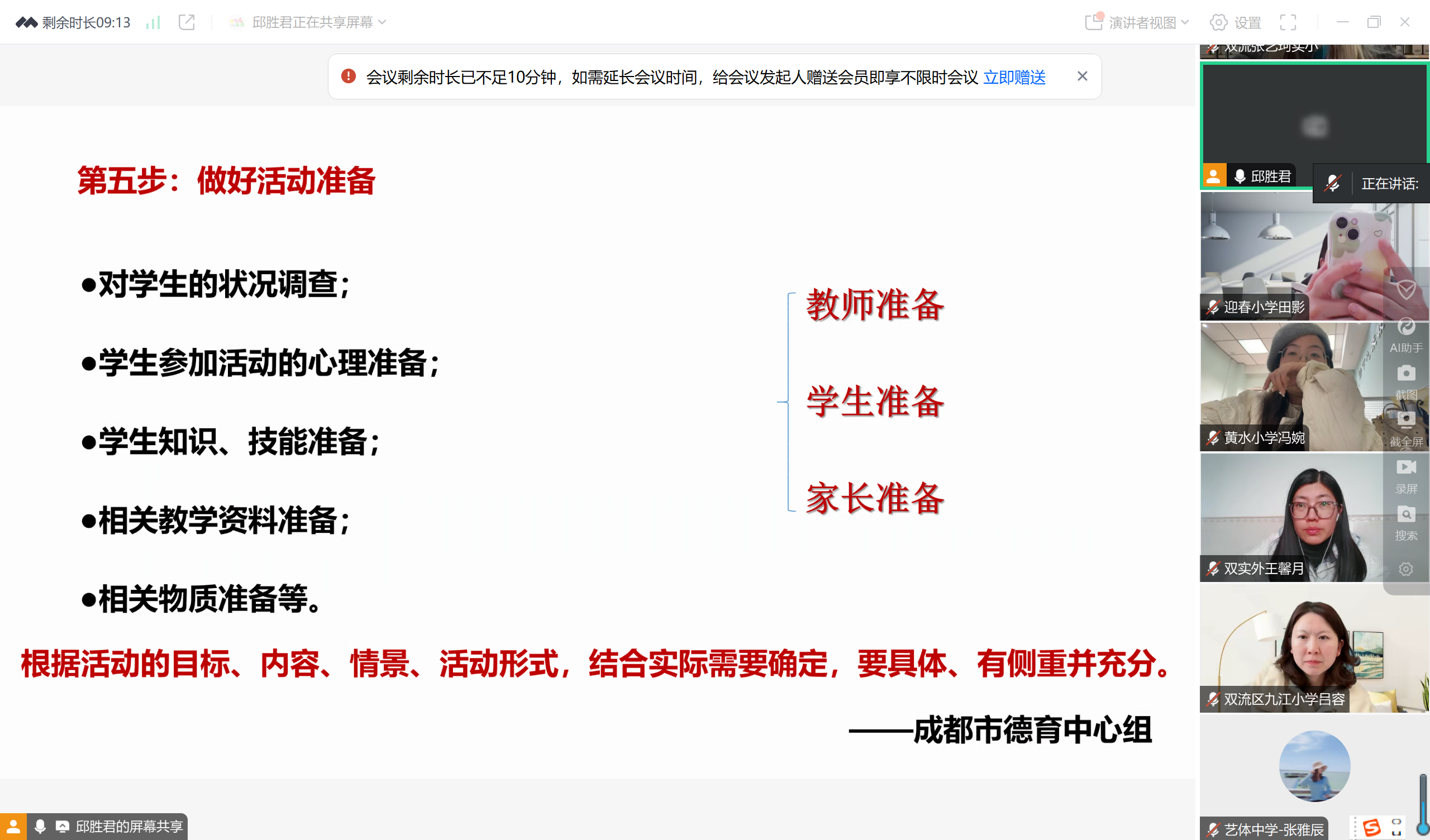
Task: Enter fullscreen mode from the title bar
Action: [x=1288, y=22]
